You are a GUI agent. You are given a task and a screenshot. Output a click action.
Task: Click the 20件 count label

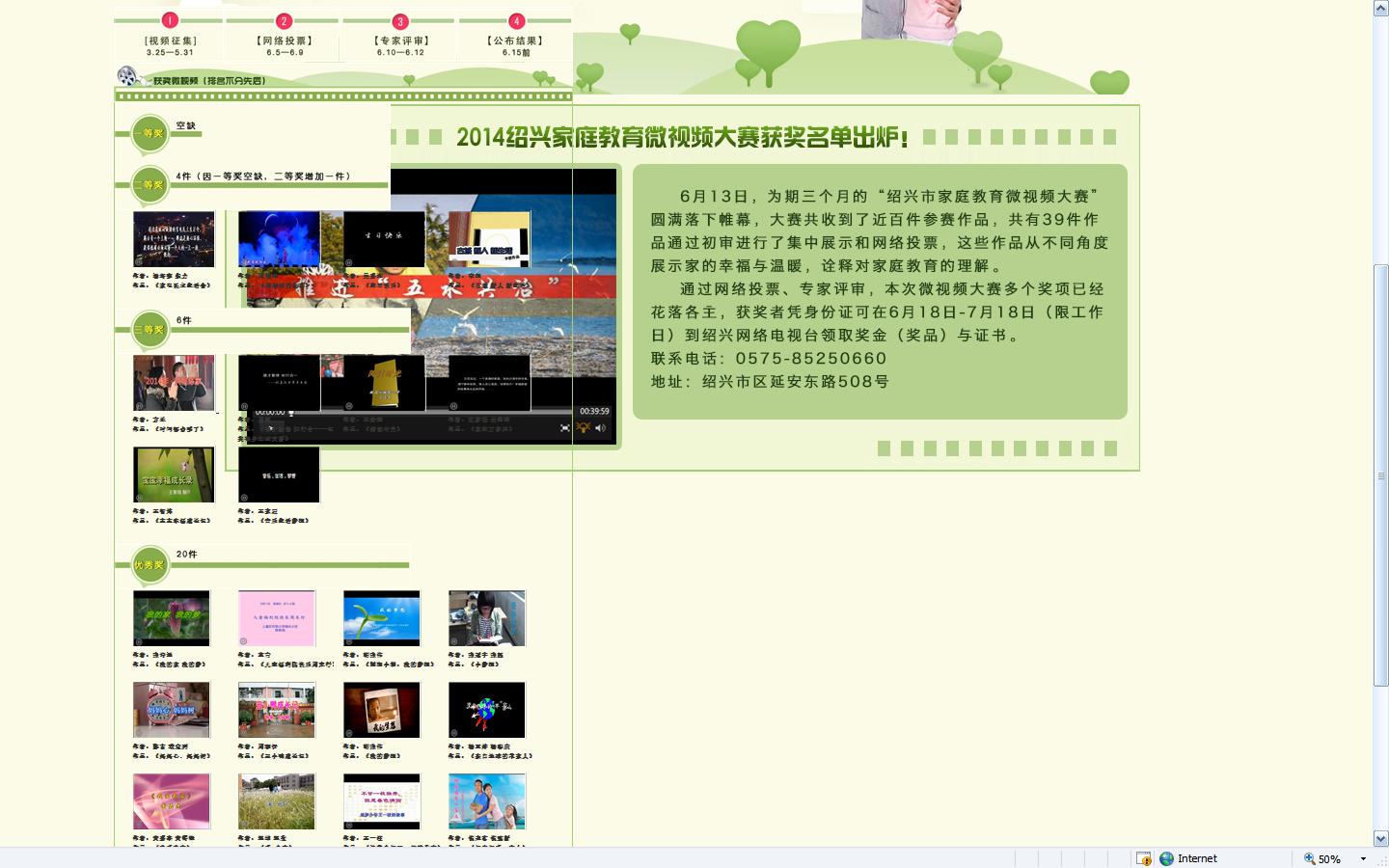(187, 555)
